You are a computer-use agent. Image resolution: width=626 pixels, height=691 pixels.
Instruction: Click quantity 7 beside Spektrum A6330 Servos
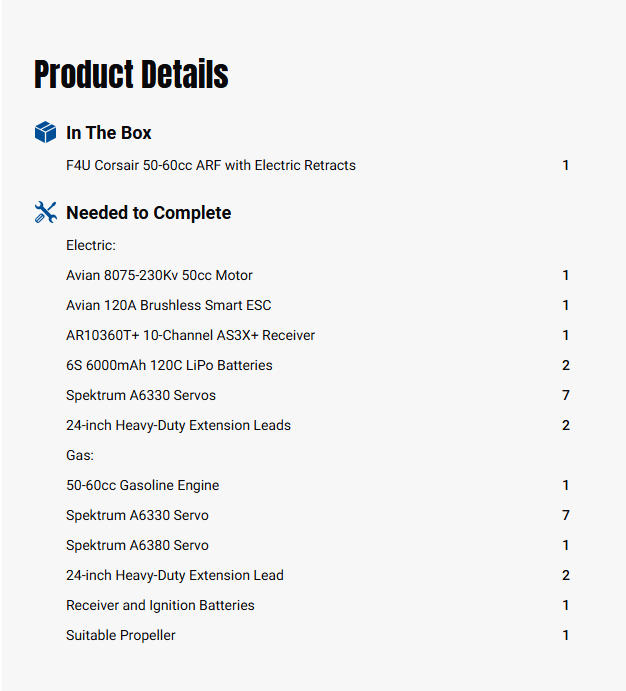click(x=566, y=395)
